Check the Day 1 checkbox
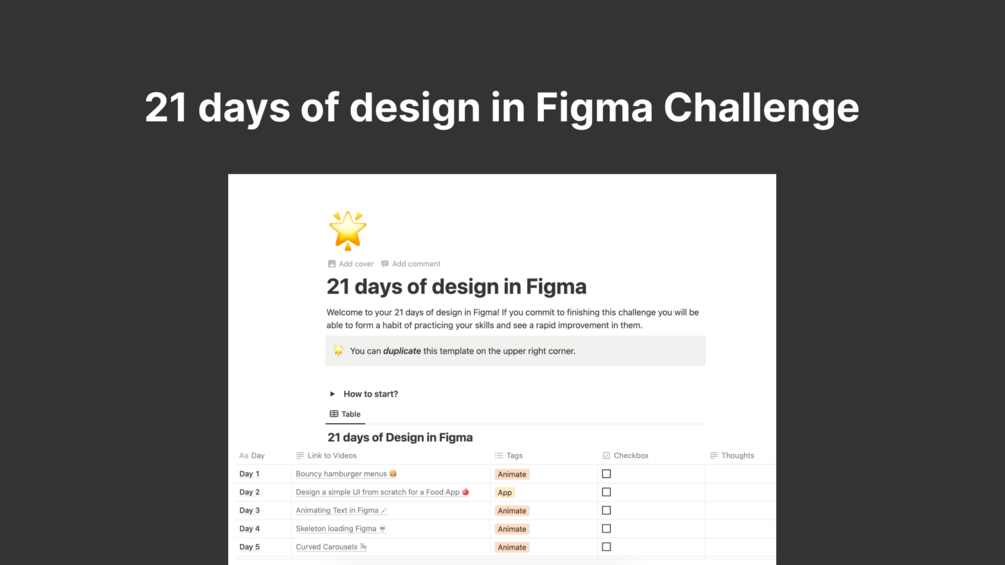The height and width of the screenshot is (565, 1005). pyautogui.click(x=606, y=474)
